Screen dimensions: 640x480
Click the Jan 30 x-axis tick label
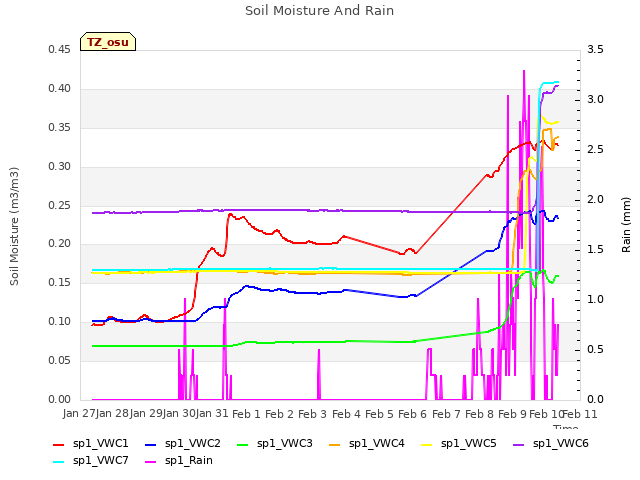(x=179, y=414)
